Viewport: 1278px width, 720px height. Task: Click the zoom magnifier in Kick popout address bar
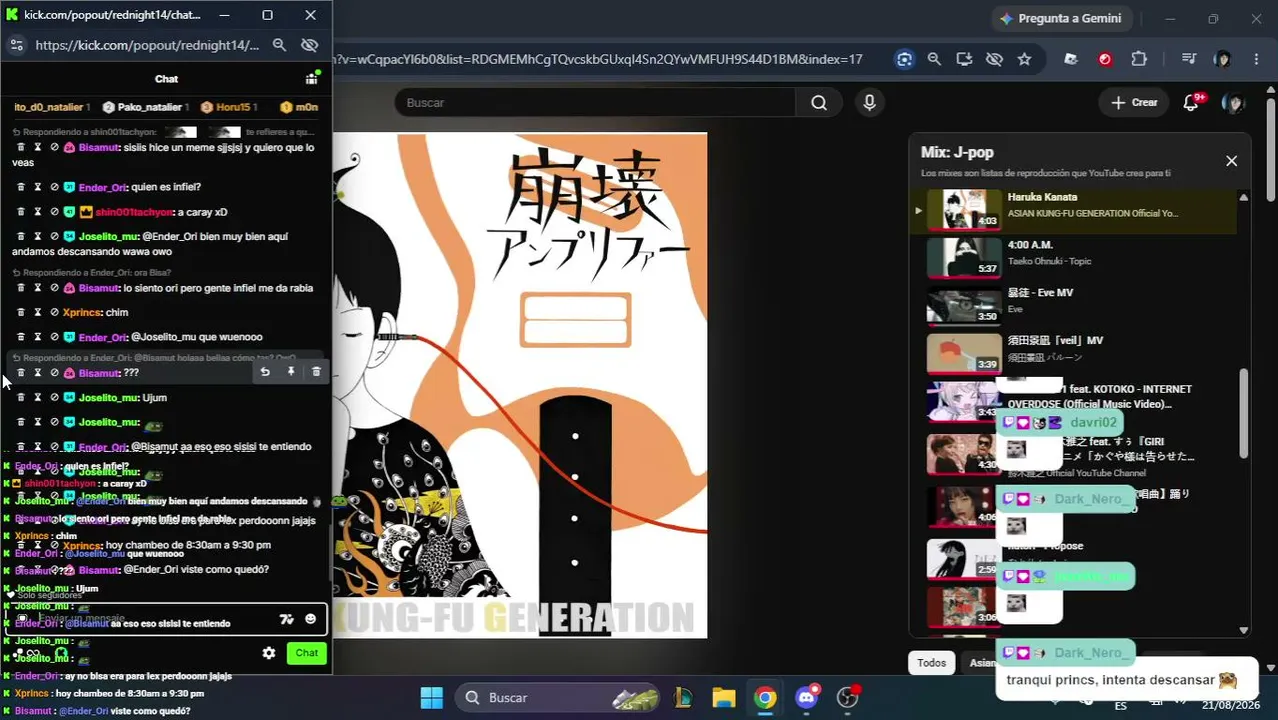[x=280, y=45]
